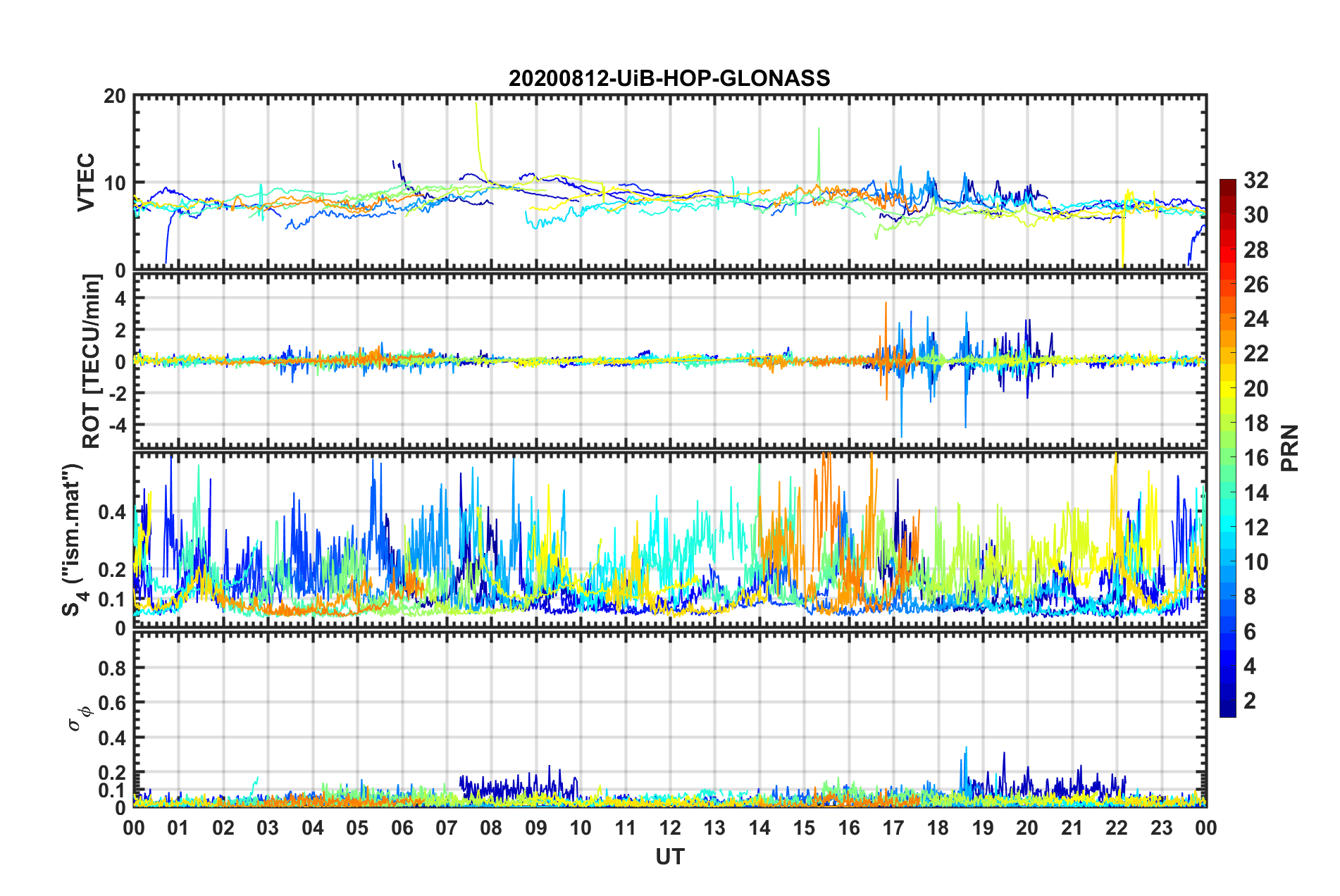Click inside the sigma-phi plot panel

(670, 720)
